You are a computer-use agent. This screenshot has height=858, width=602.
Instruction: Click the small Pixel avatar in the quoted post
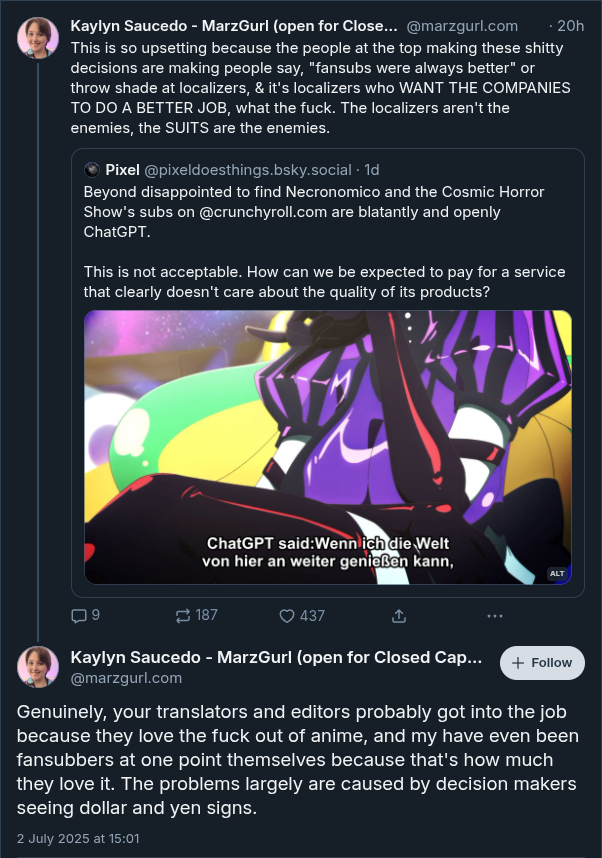click(92, 170)
